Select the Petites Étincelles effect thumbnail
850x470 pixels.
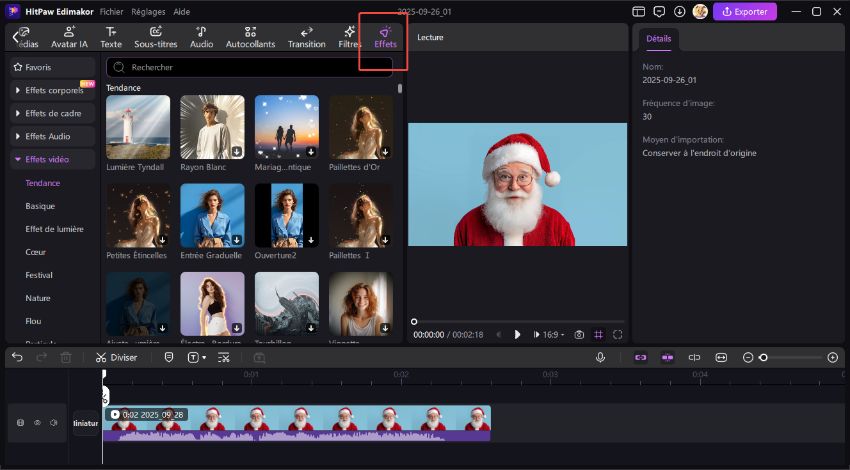[x=138, y=215]
